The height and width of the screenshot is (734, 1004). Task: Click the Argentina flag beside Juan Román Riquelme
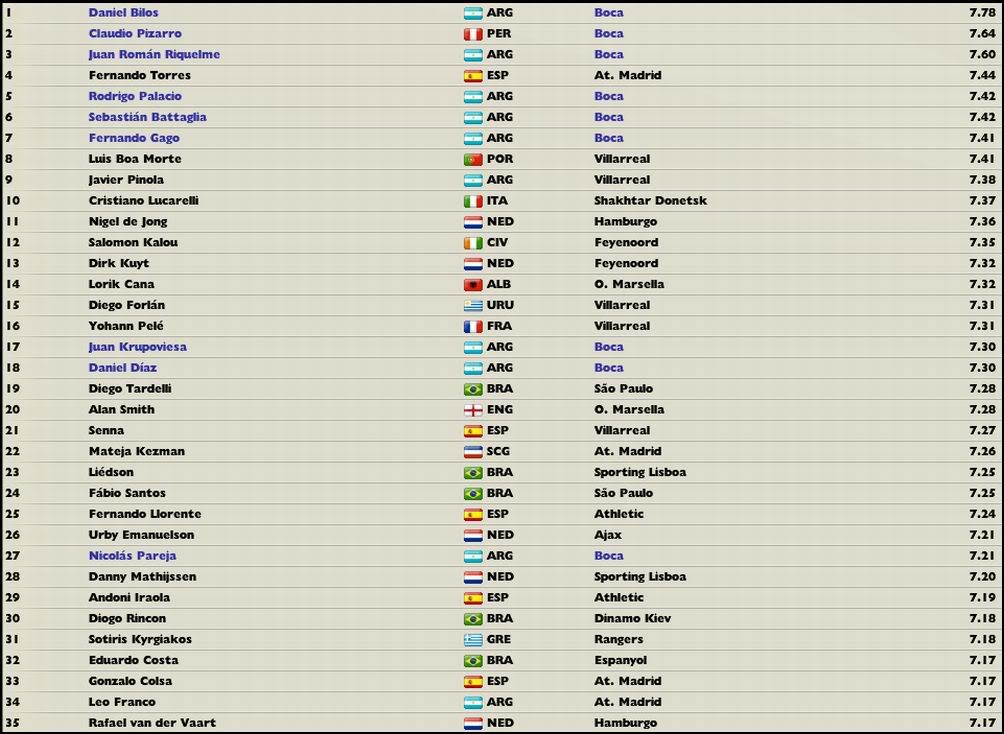pos(473,54)
